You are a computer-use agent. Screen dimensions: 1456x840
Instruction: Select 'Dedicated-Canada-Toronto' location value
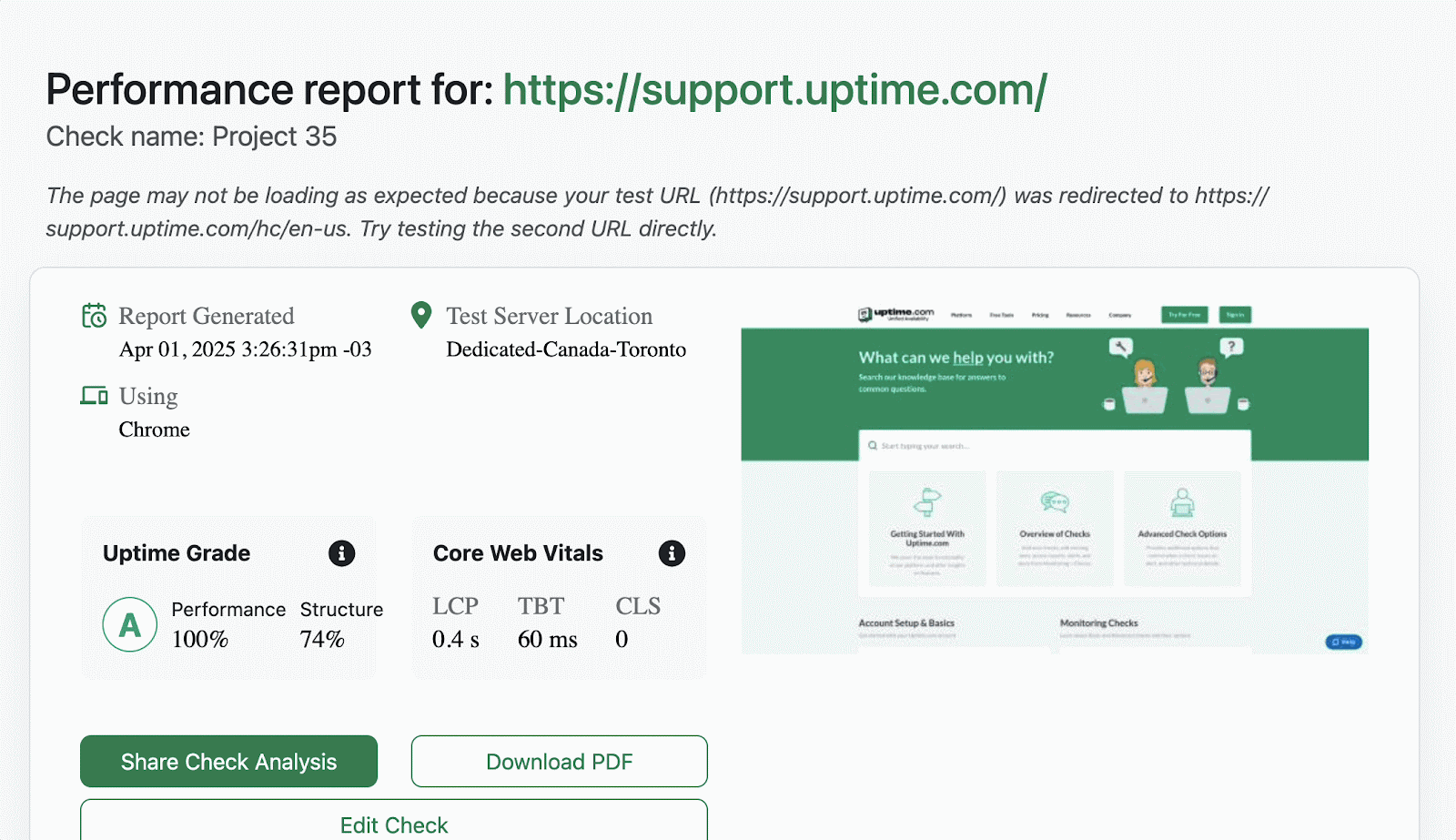point(566,349)
